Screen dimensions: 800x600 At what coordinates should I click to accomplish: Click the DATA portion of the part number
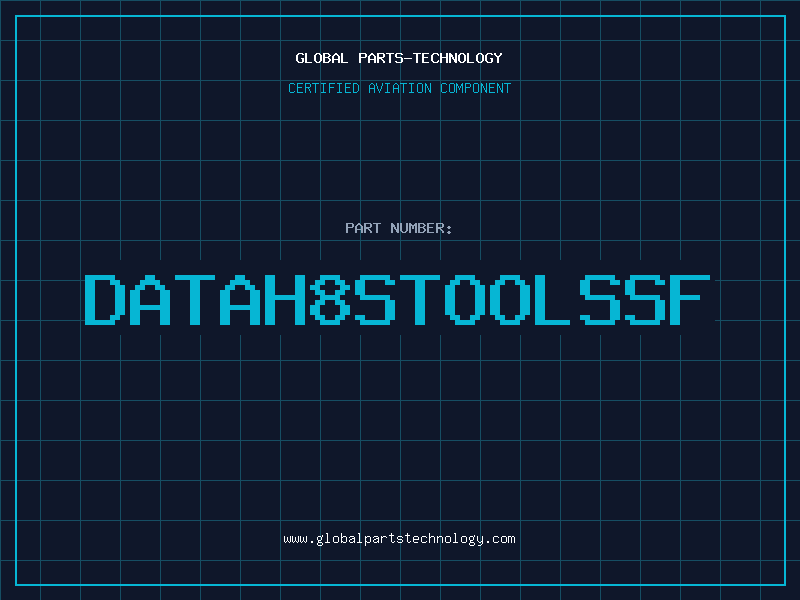[172, 300]
